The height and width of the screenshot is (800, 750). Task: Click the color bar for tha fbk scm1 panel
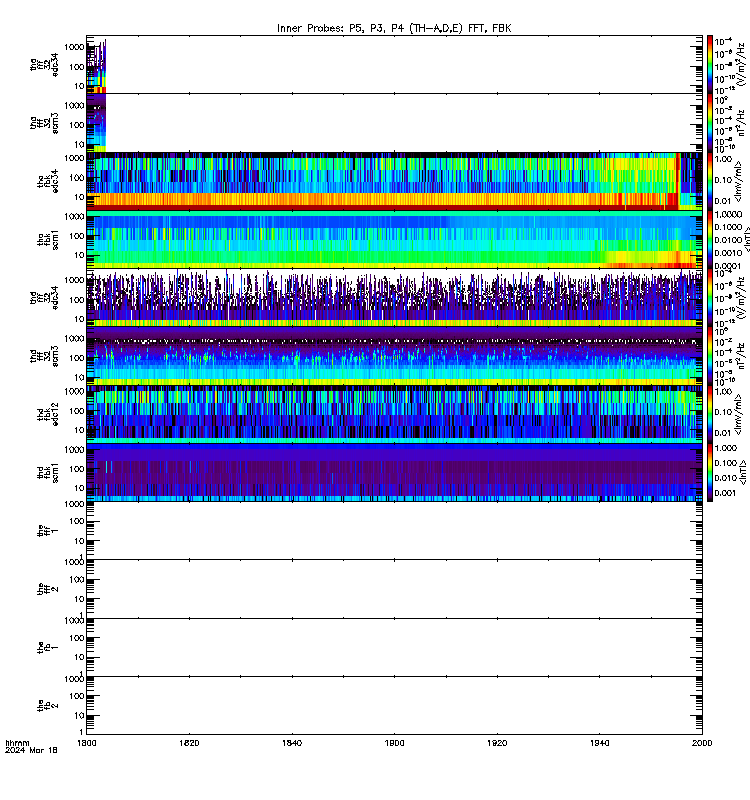point(710,240)
